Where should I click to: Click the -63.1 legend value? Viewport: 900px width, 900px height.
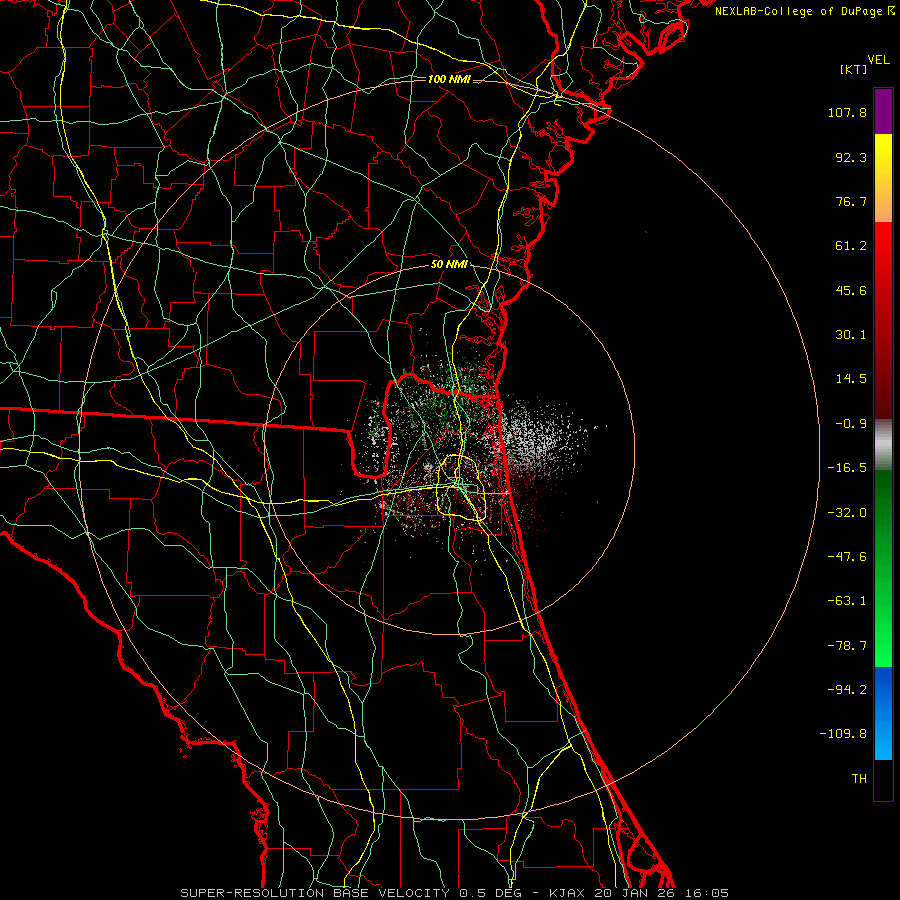[847, 601]
